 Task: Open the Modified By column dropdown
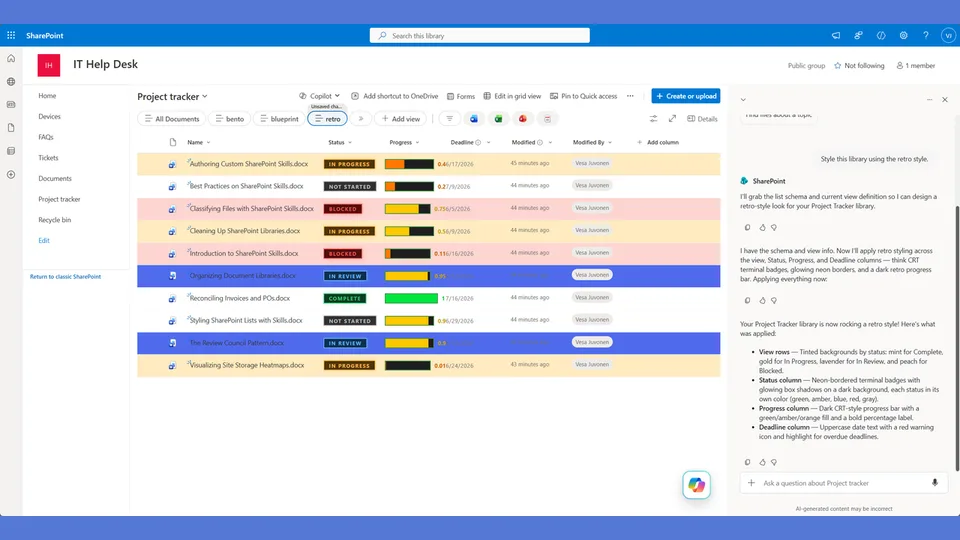(610, 143)
